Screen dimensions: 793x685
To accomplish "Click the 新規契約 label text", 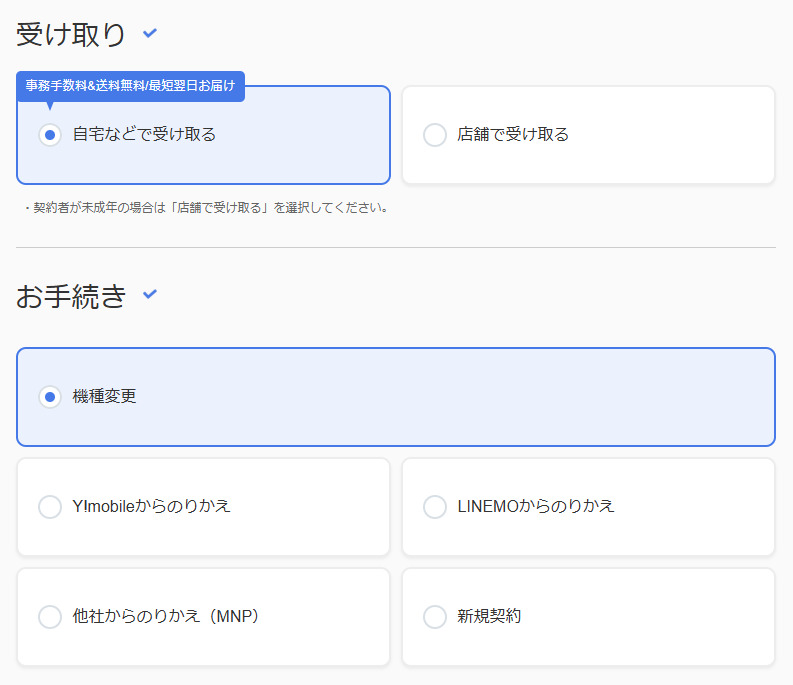I will pos(489,617).
